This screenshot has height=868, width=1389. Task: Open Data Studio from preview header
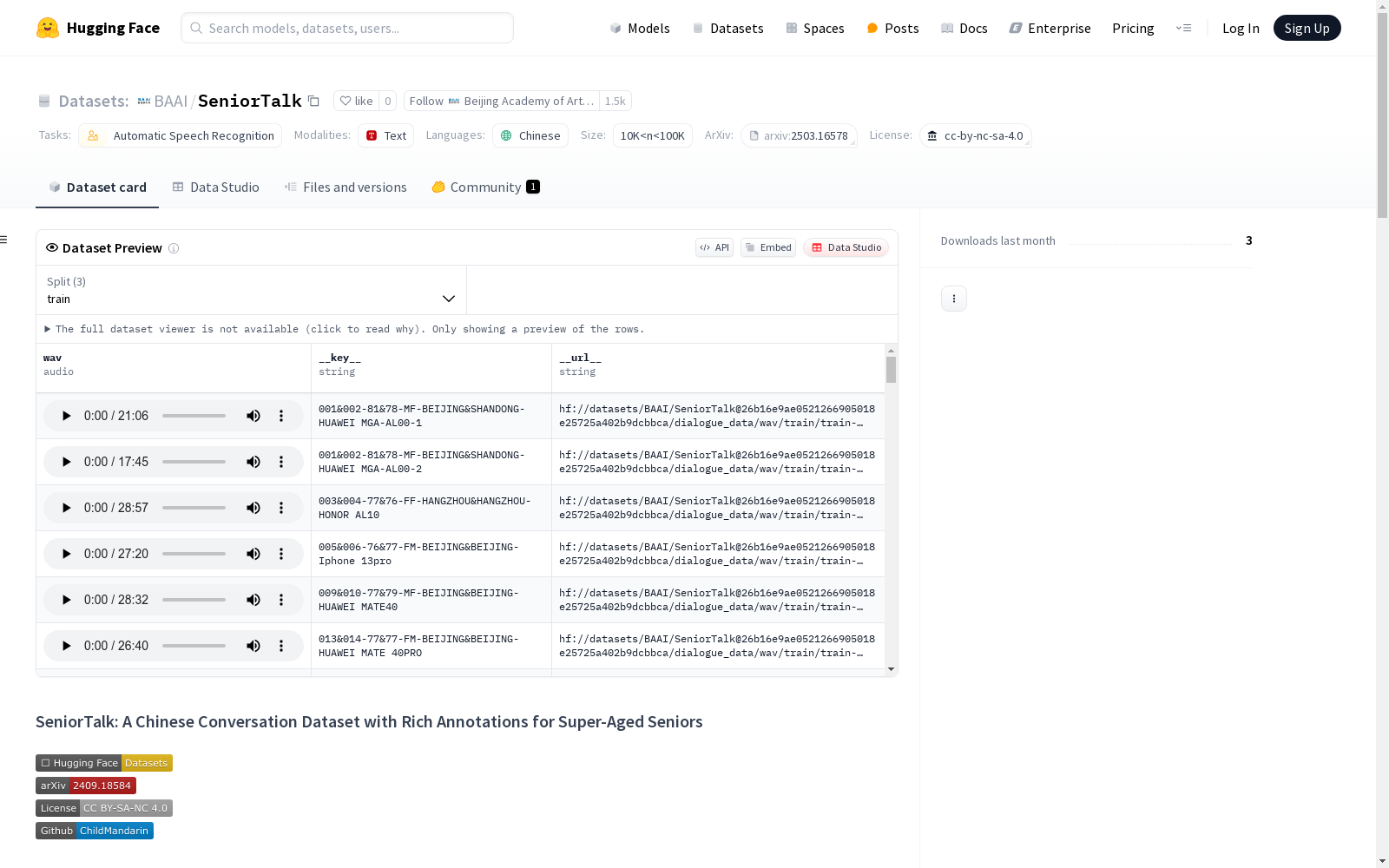846,247
